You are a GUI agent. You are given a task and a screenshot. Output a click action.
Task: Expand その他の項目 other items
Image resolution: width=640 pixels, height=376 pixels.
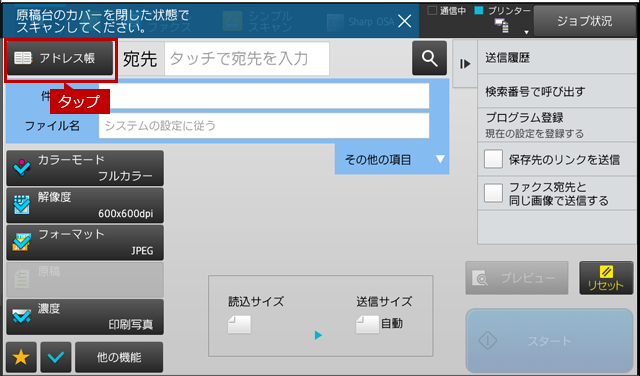(x=392, y=159)
